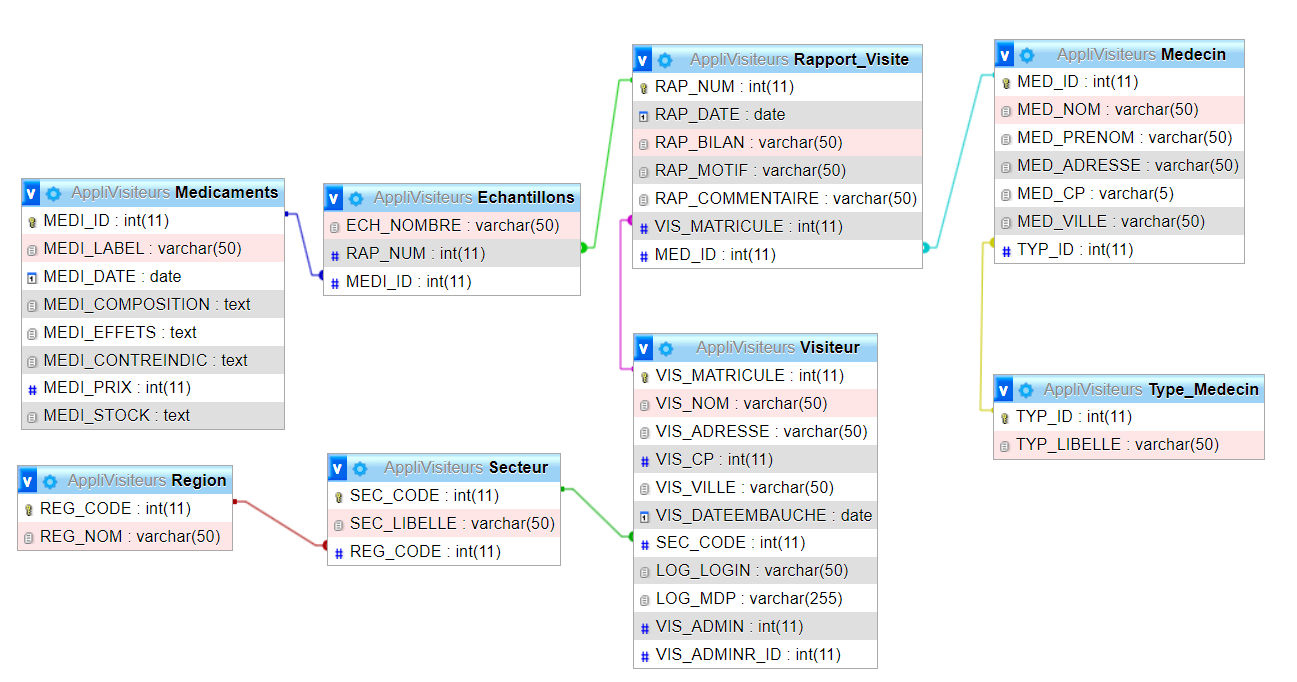Image resolution: width=1297 pixels, height=682 pixels.
Task: Open gear options for Echantillons table
Action: tap(356, 198)
